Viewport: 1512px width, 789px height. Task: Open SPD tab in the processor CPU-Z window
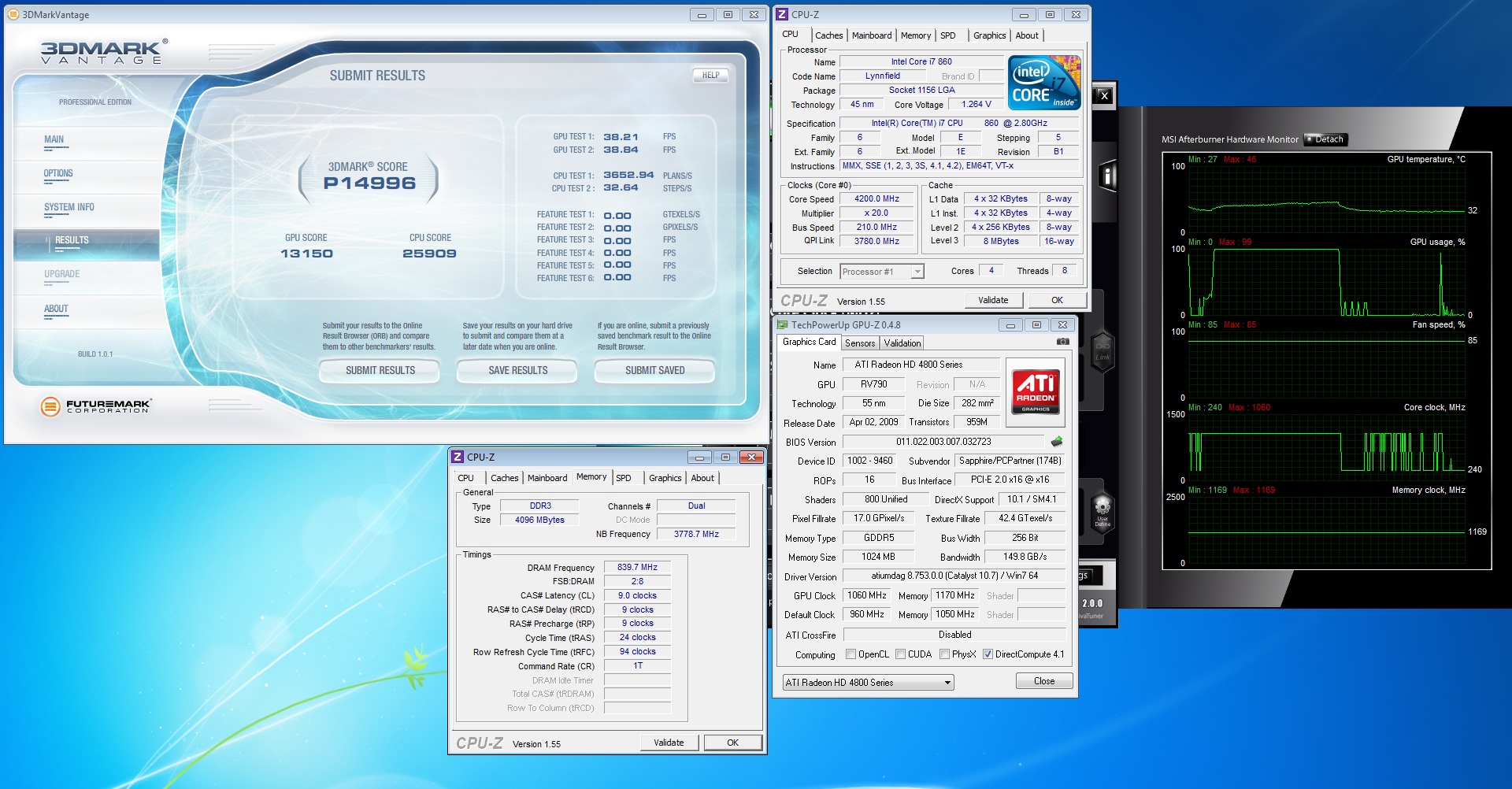pos(948,35)
